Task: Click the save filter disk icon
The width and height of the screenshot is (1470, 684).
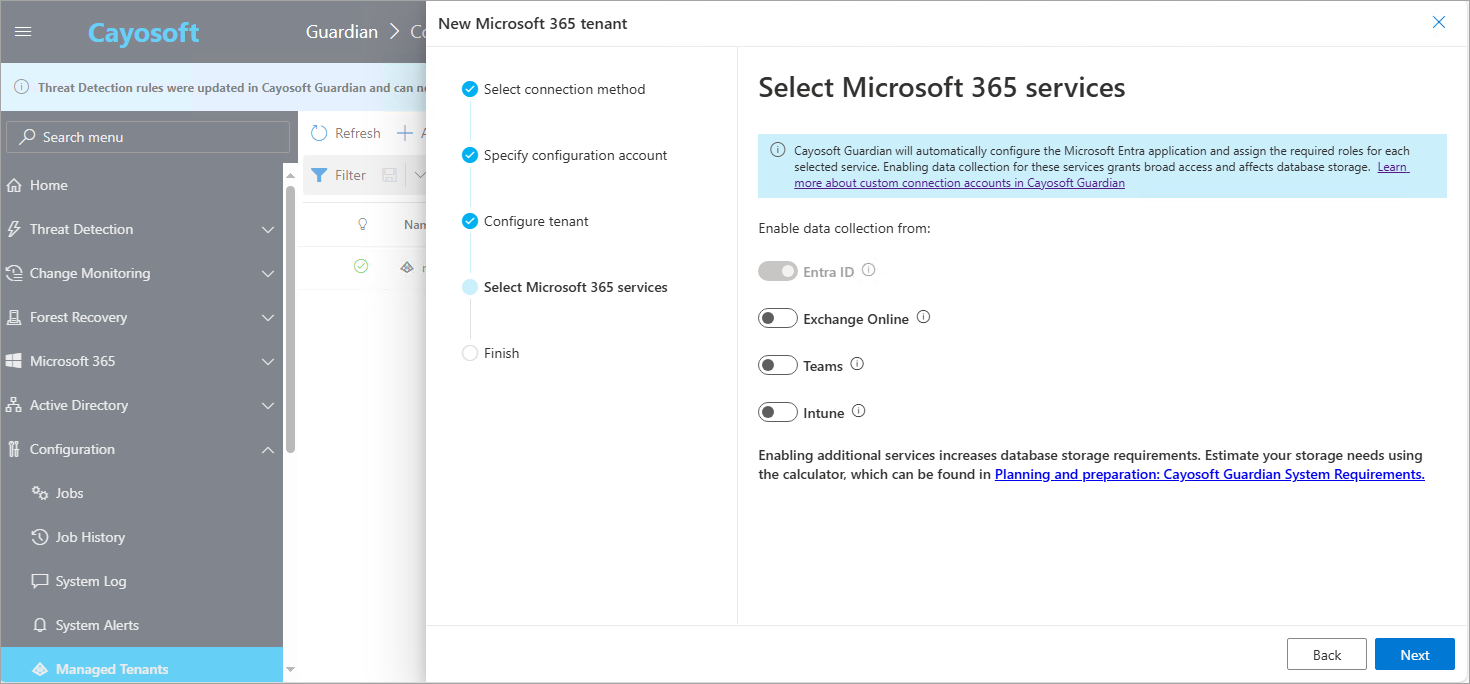Action: coord(390,175)
